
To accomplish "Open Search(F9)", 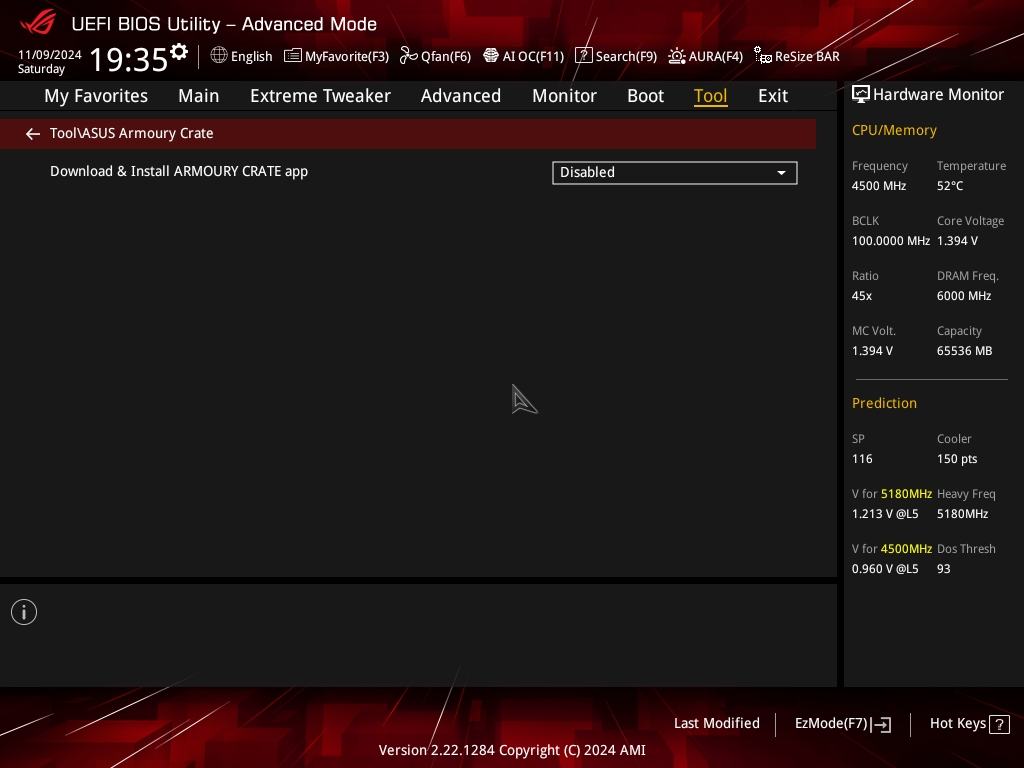I will tap(616, 56).
